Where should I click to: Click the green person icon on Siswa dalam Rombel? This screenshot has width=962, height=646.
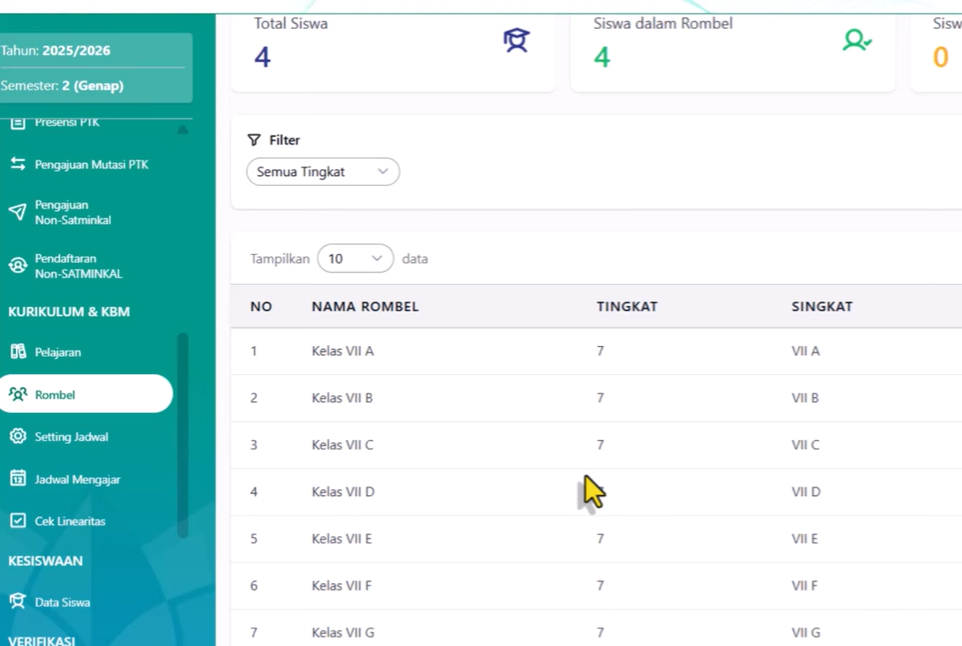point(856,40)
